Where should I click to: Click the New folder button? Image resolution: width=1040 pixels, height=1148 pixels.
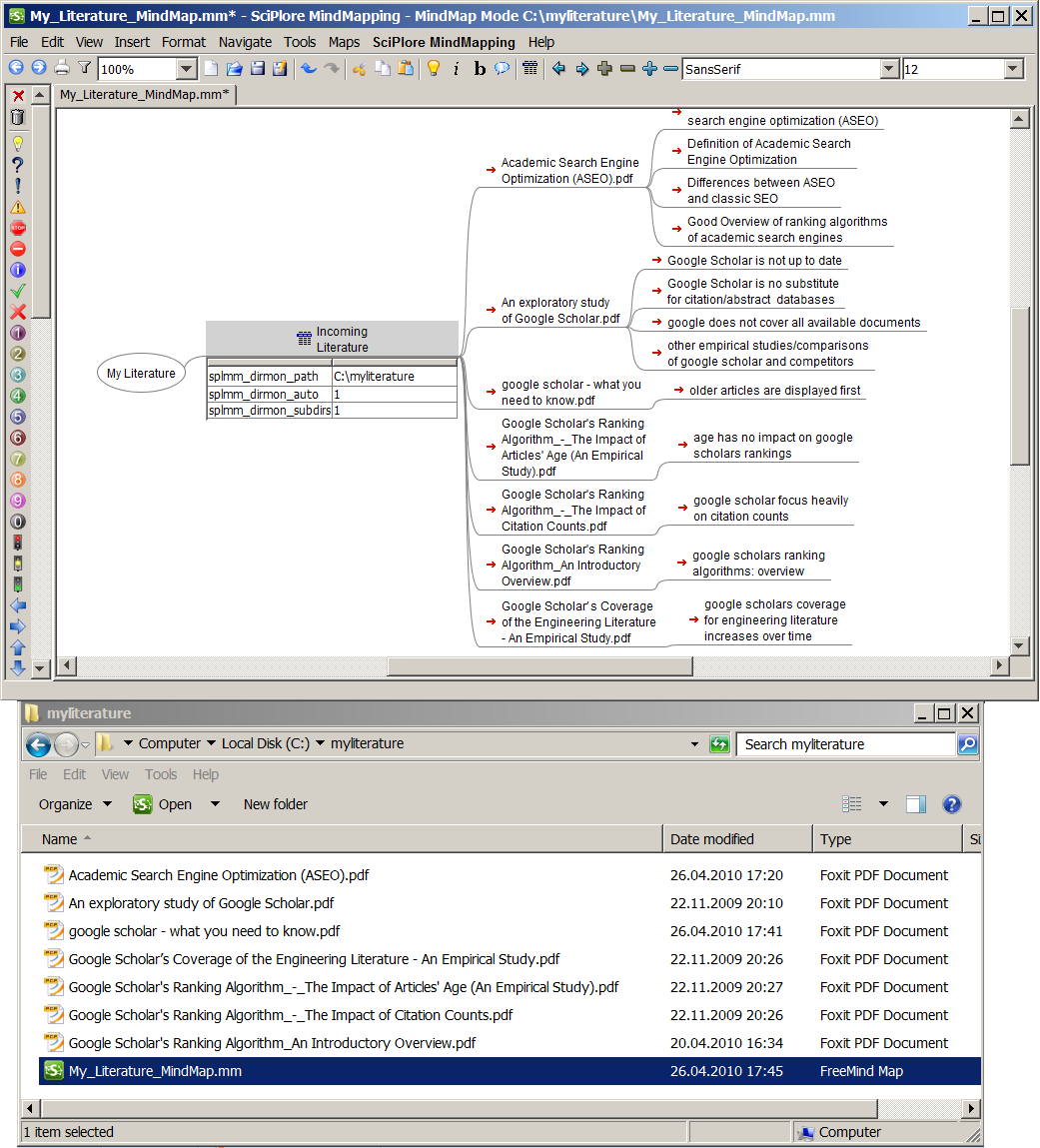pos(275,804)
